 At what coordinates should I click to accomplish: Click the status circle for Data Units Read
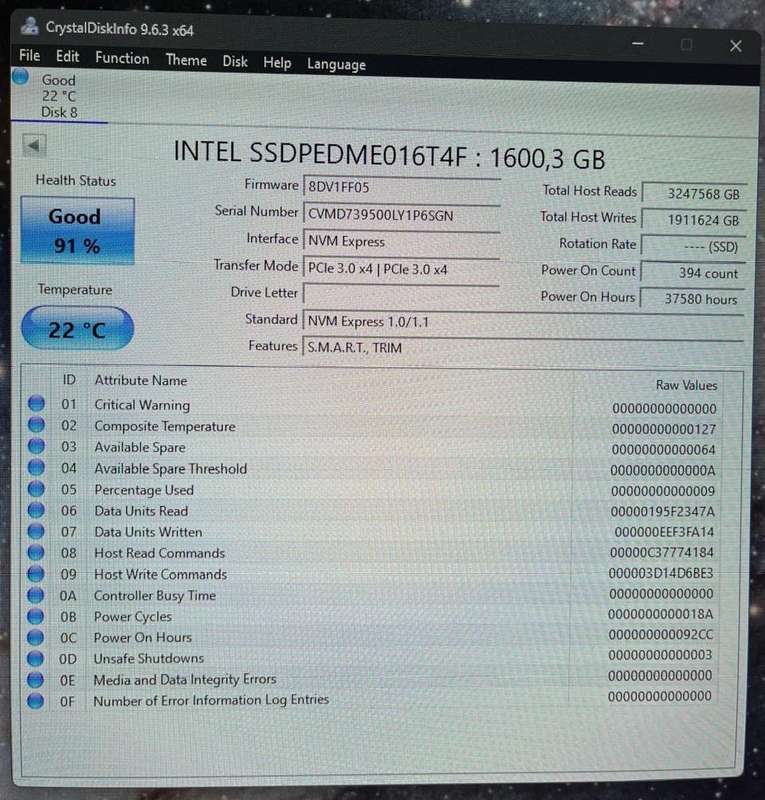click(x=36, y=510)
